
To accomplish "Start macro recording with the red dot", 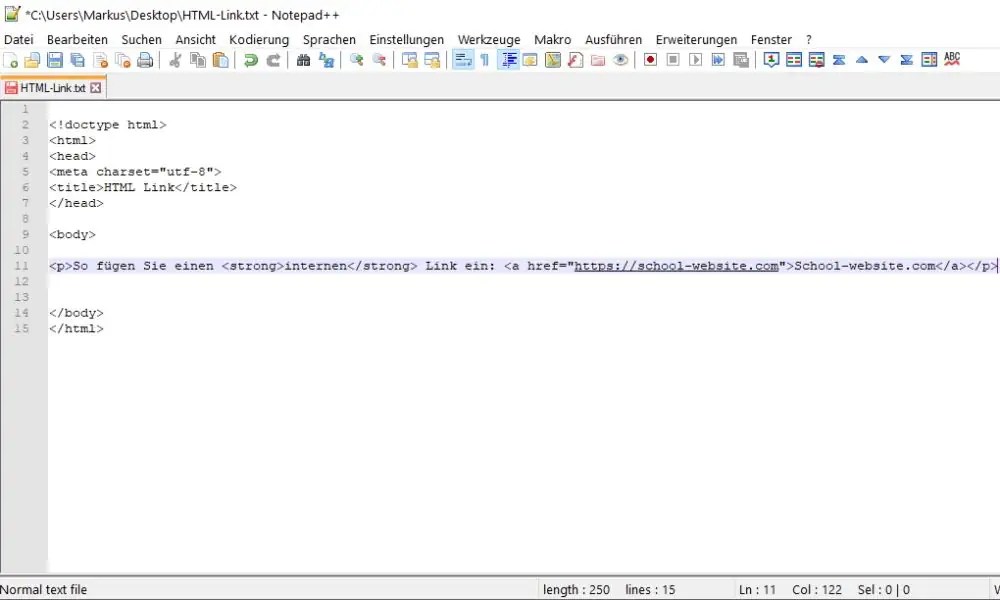I will tap(651, 60).
